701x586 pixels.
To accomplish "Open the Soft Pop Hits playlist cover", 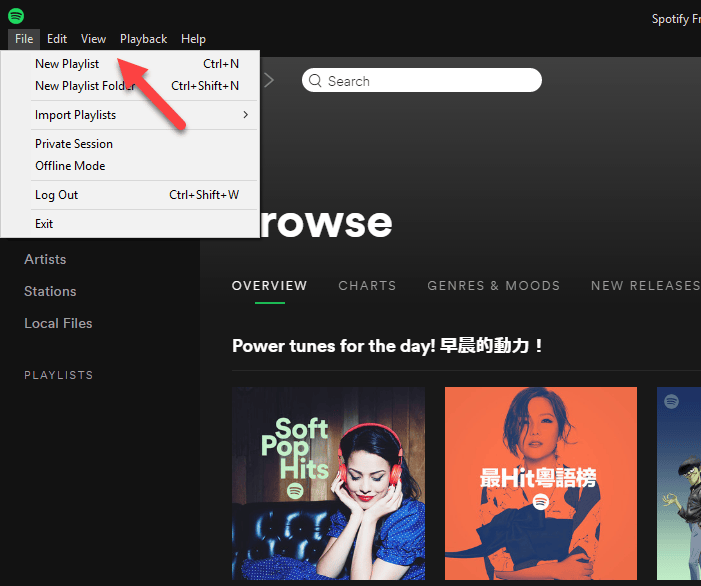I will pyautogui.click(x=328, y=483).
